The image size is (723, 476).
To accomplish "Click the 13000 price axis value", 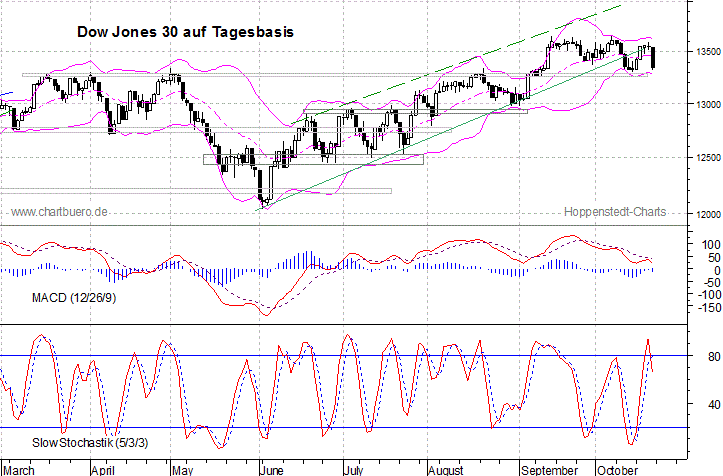I will pos(708,105).
